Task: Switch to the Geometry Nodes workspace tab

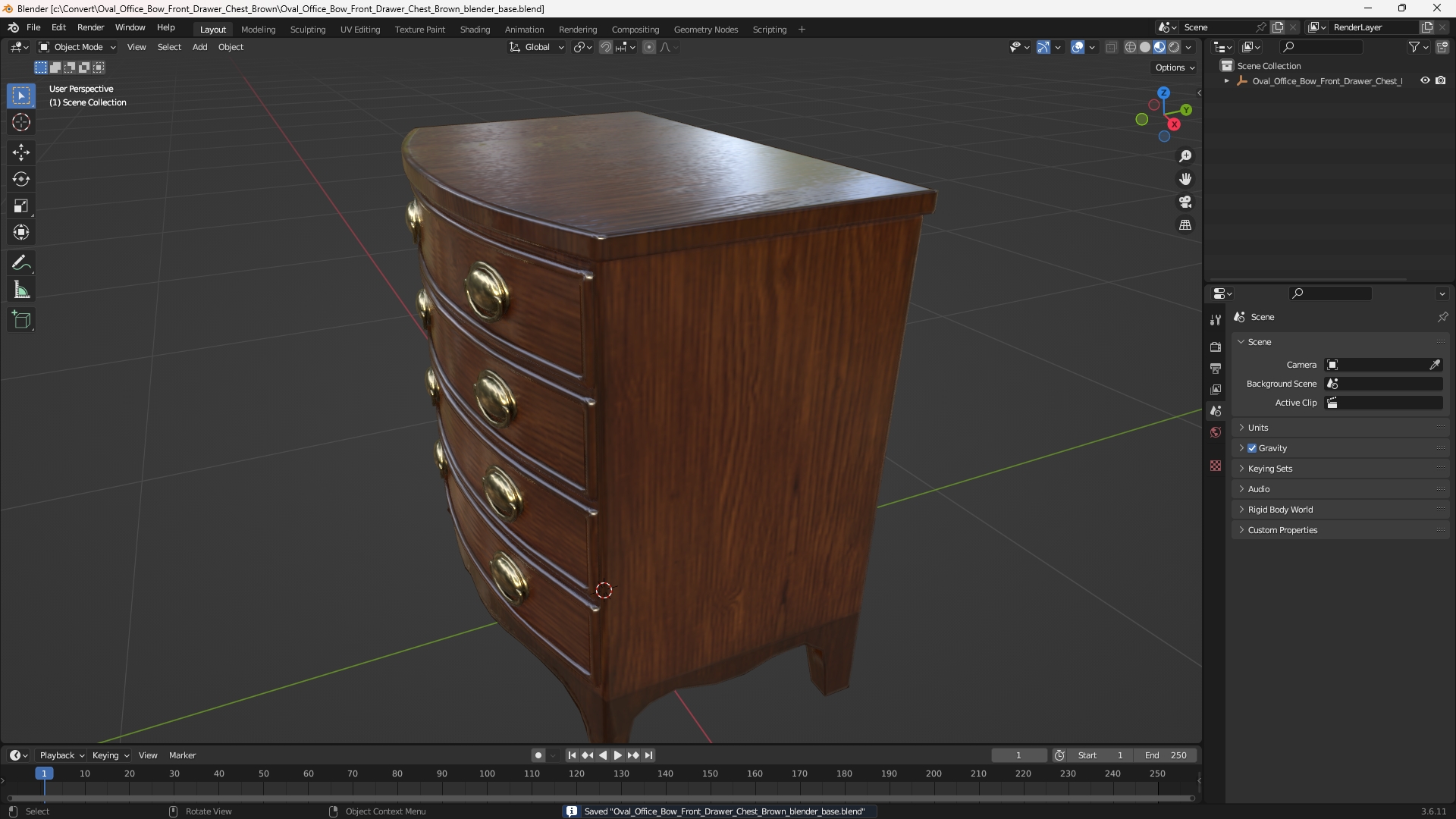Action: point(706,30)
